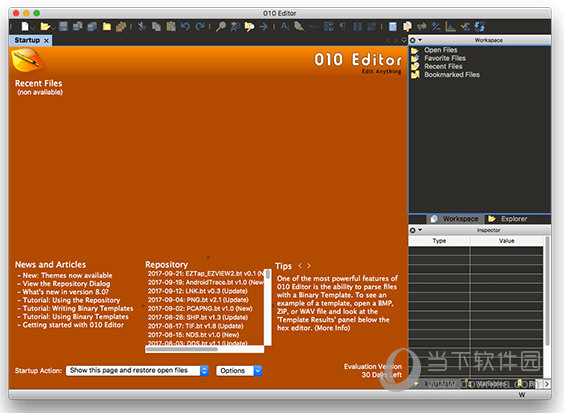Click the Copy toolbar icon
This screenshot has height=413, width=564.
click(156, 26)
